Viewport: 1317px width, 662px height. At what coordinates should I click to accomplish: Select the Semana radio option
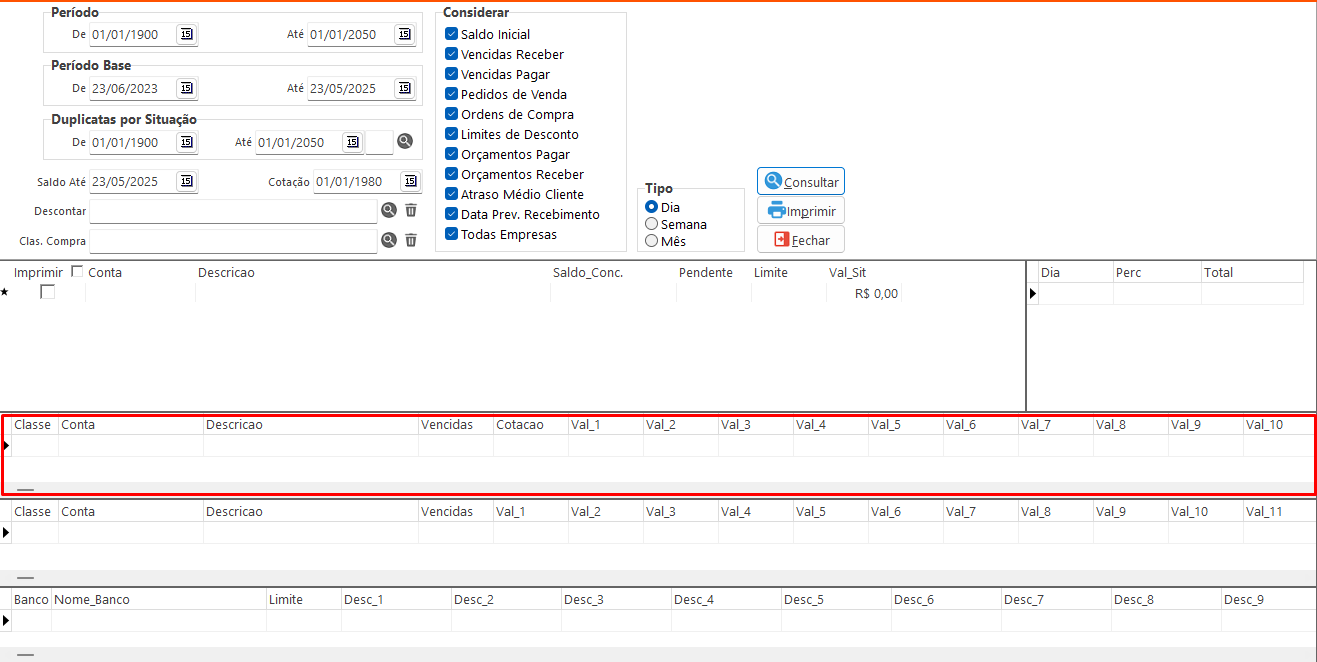coord(652,224)
